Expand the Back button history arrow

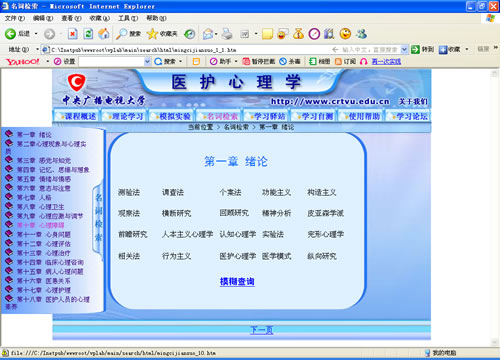coord(36,34)
